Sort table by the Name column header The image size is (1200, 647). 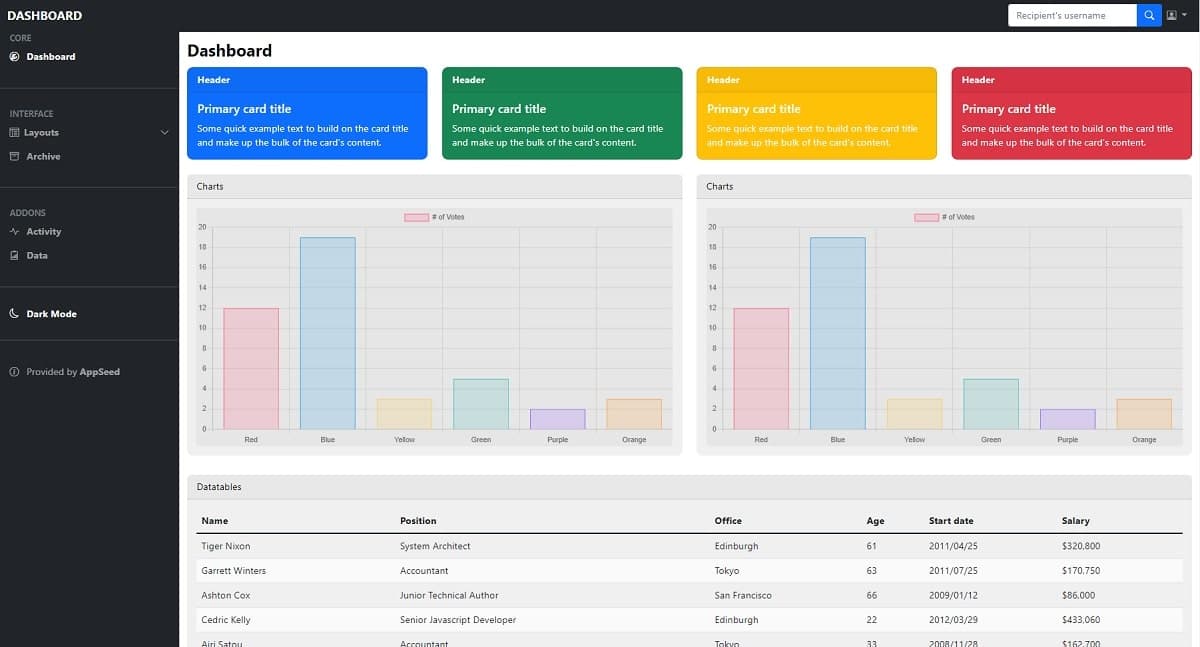pyautogui.click(x=214, y=521)
